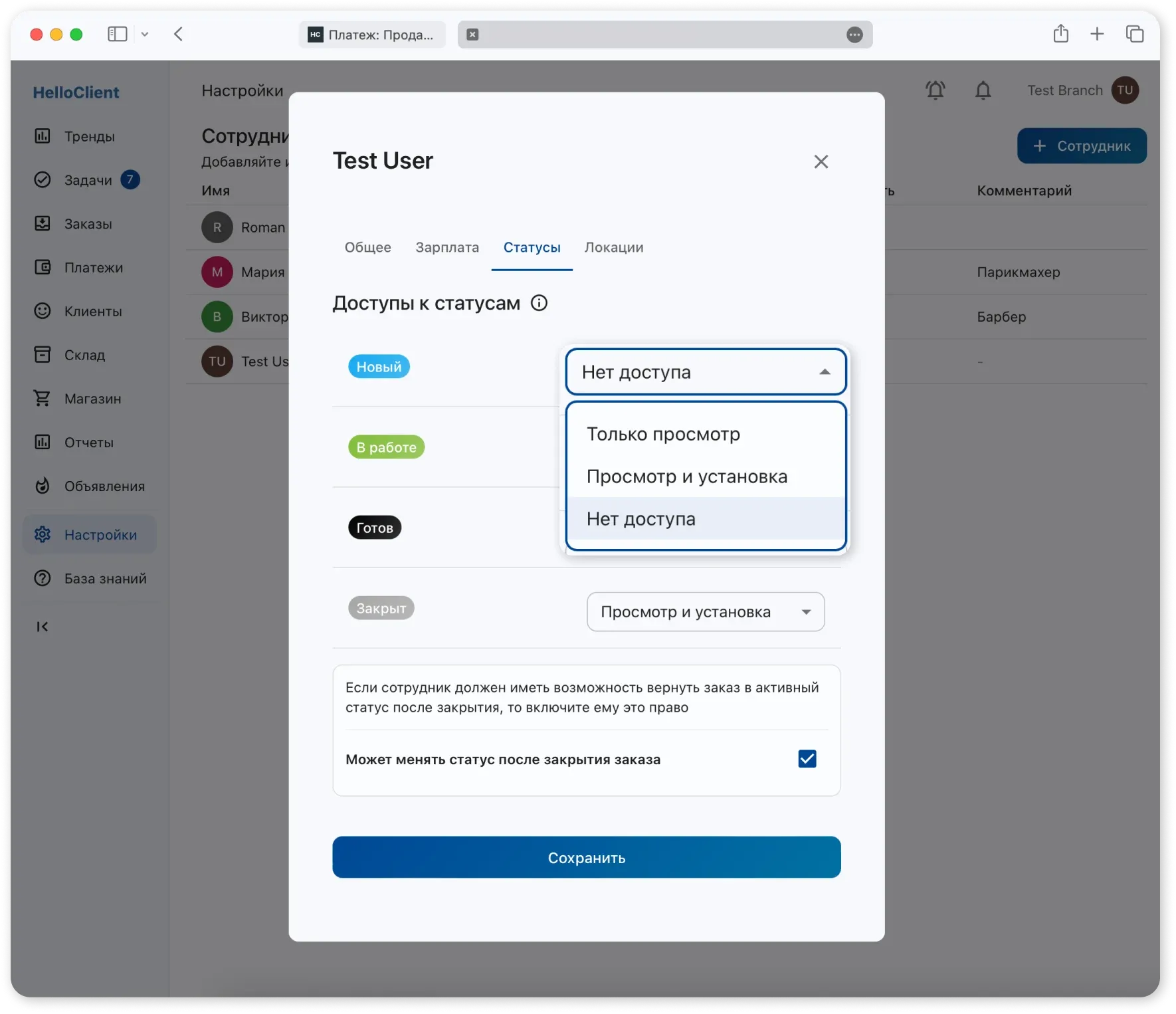
Task: Switch to the Зарплата tab
Action: point(447,247)
